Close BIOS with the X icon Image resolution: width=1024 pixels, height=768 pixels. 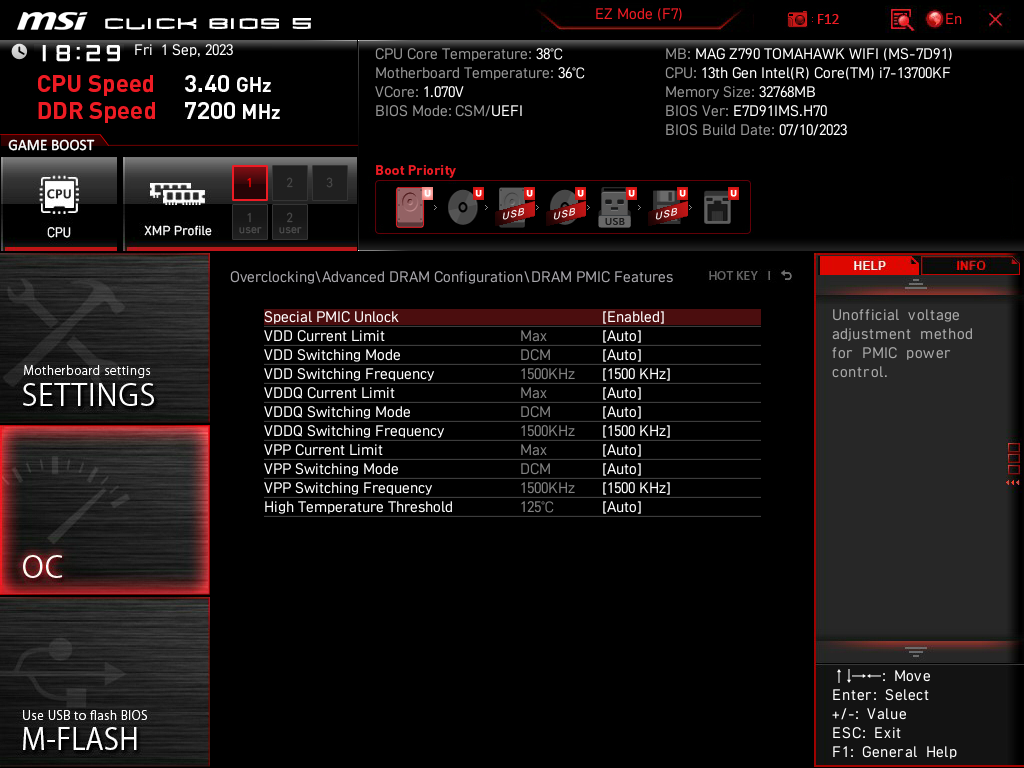pos(995,20)
